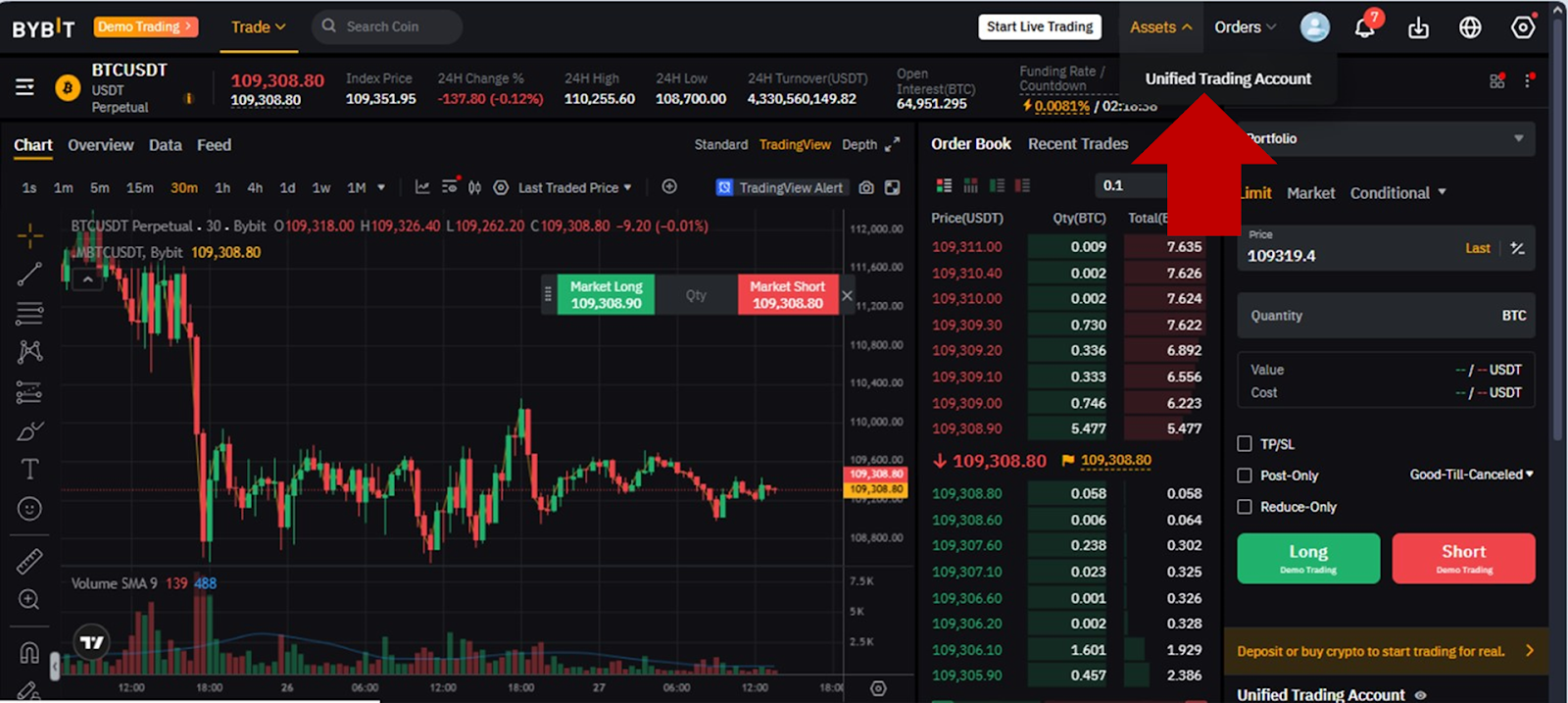Viewport: 1568px width, 703px height.
Task: Select the ruler measure tool
Action: [29, 561]
